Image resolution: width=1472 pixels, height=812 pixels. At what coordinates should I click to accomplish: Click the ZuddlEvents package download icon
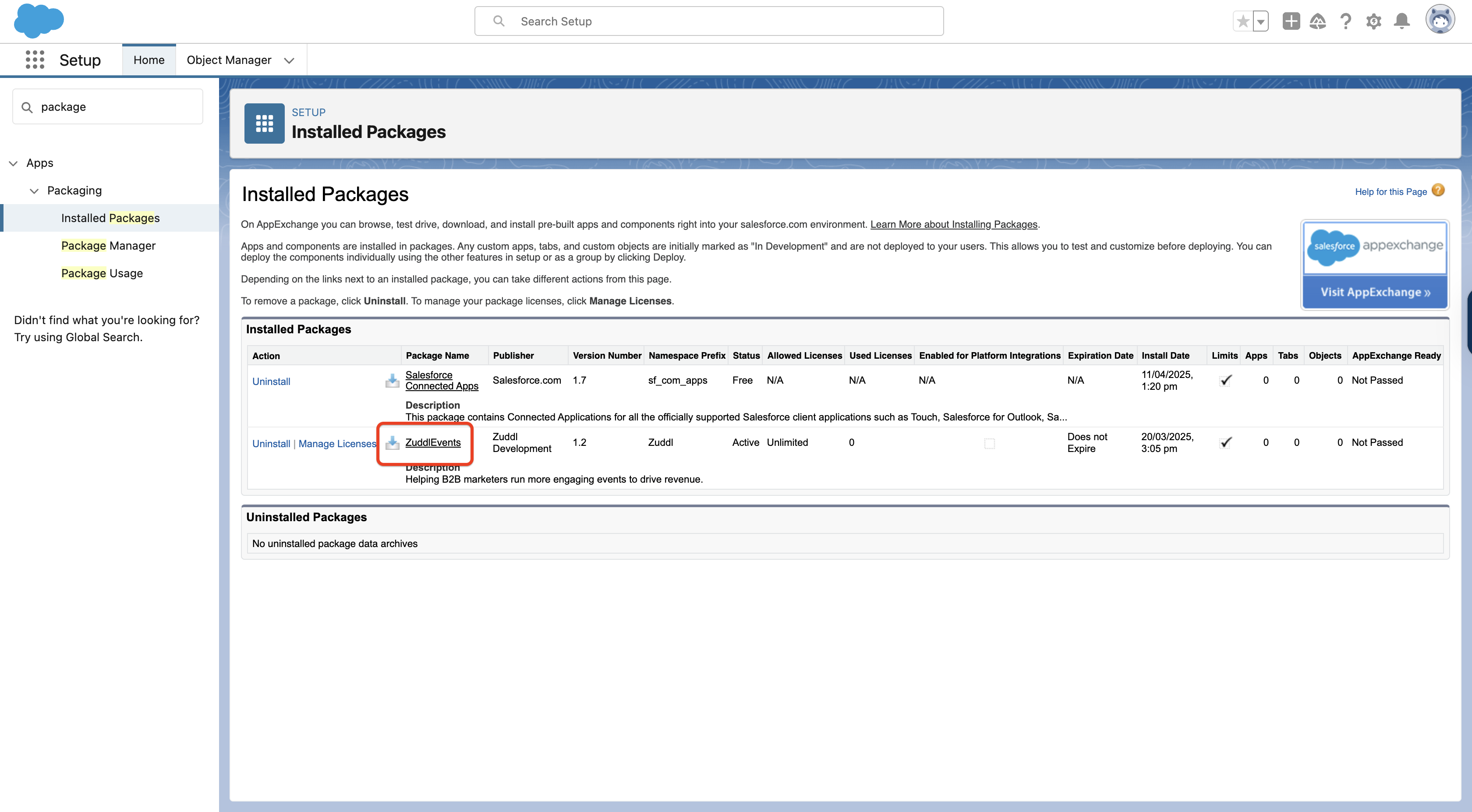392,443
